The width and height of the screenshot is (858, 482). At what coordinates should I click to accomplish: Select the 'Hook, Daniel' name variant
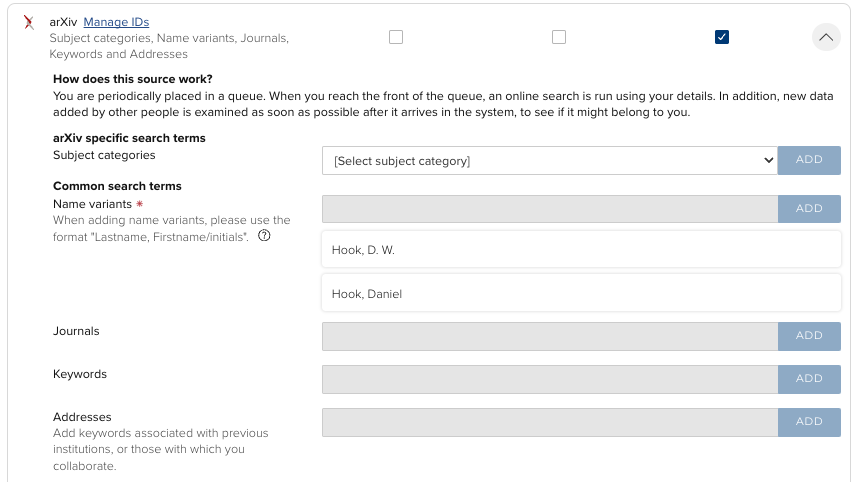coord(580,294)
